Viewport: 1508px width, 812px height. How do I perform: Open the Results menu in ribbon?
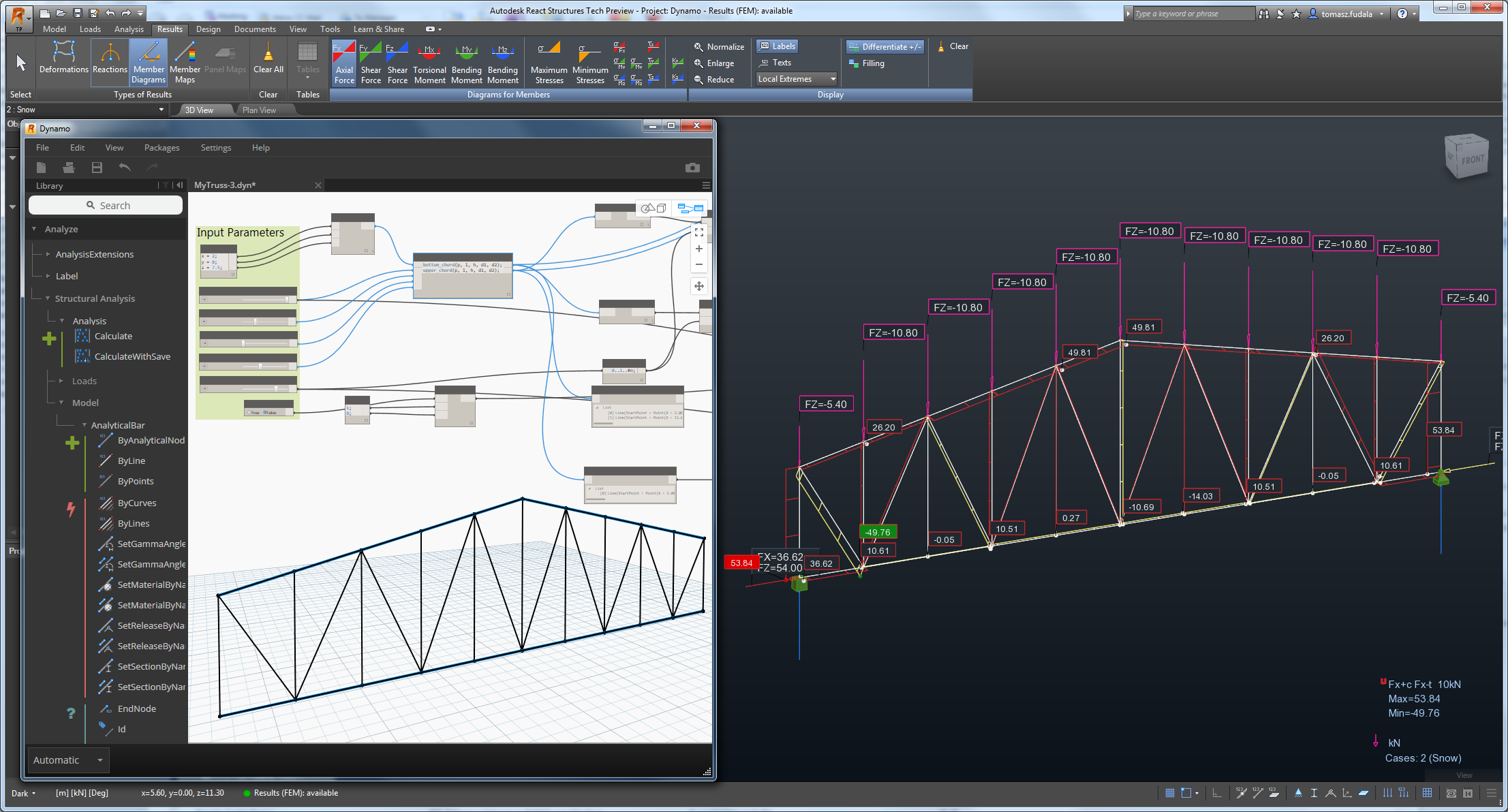168,28
